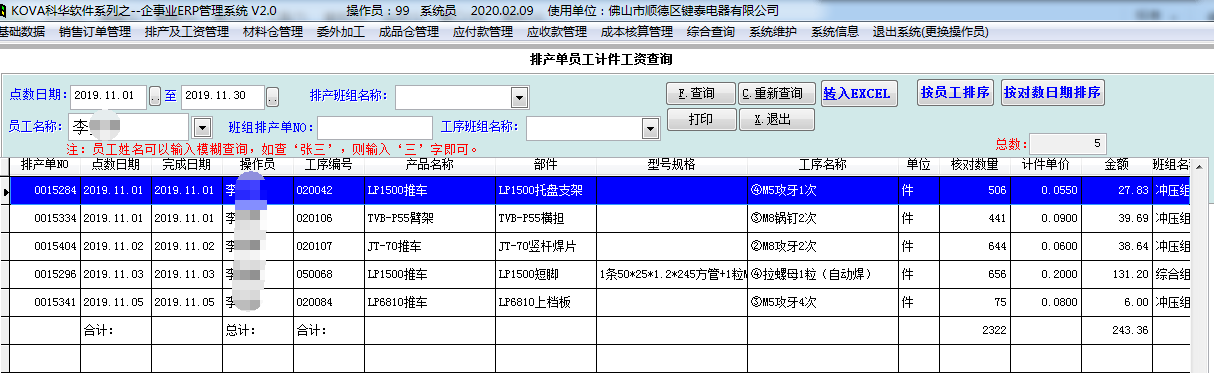1214x373 pixels.
Task: Click the 部件 column header
Action: tap(546, 164)
